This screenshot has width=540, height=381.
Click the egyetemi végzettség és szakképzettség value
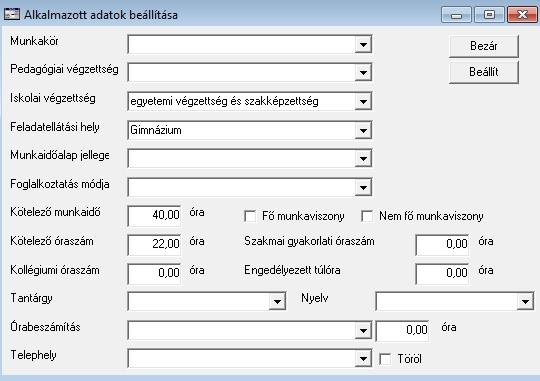click(224, 102)
